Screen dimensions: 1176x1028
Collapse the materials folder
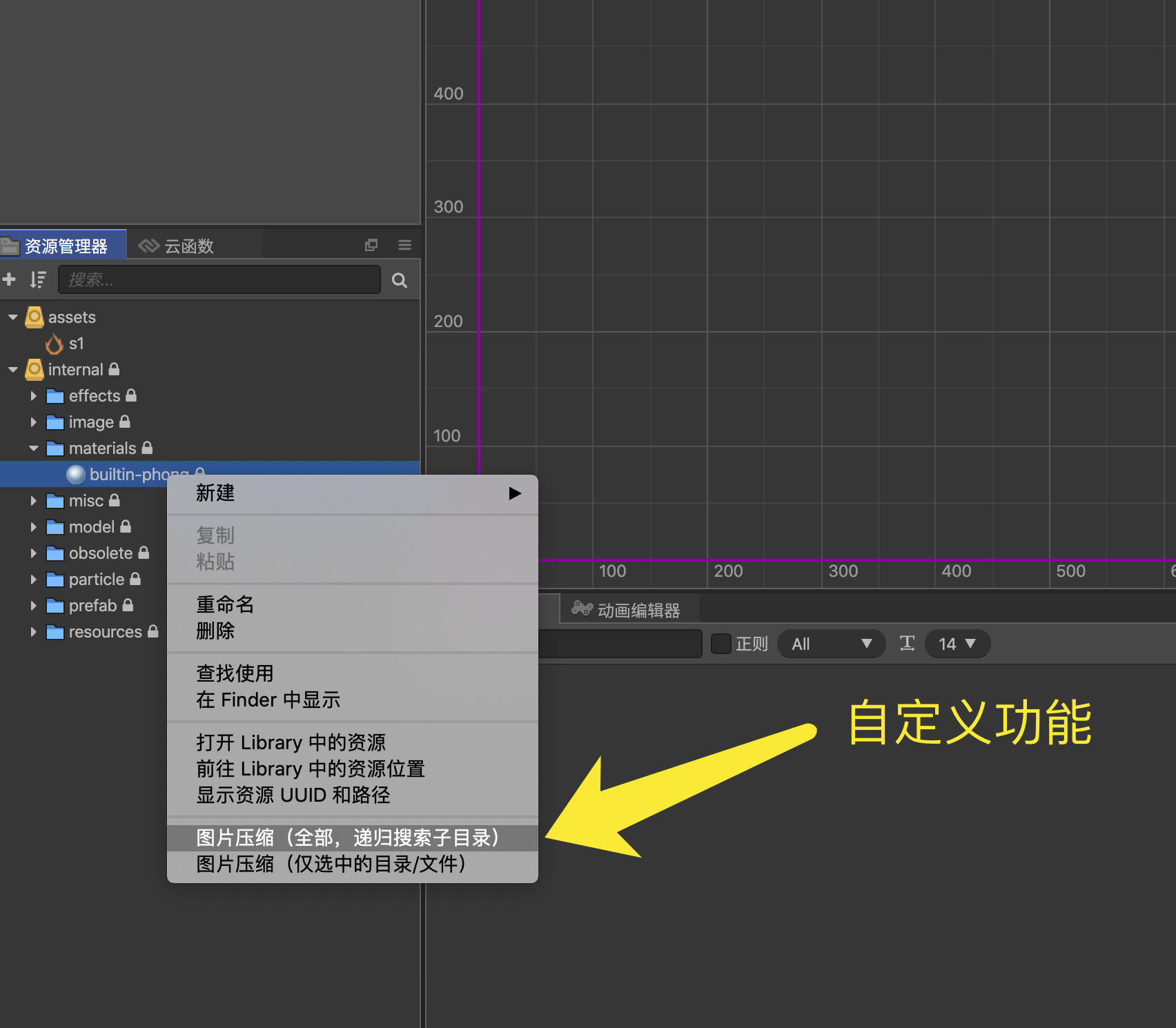(33, 448)
